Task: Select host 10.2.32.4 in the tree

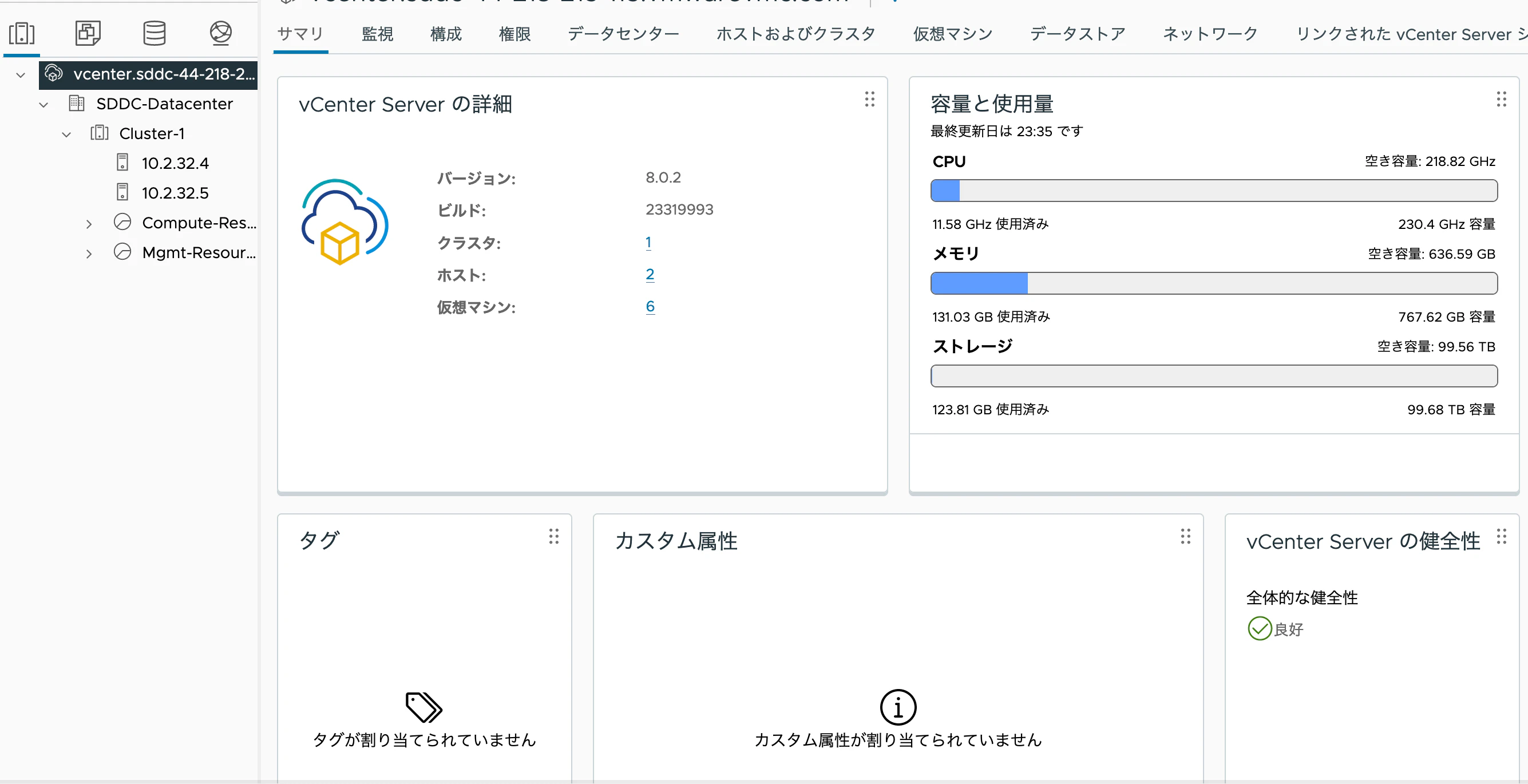Action: 175,163
